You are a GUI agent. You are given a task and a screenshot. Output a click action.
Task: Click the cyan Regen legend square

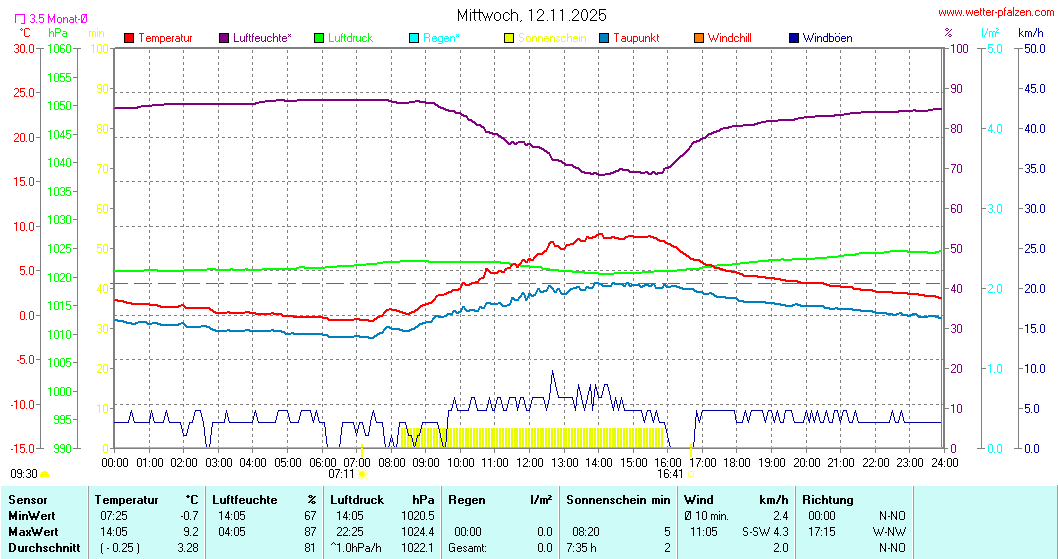415,38
